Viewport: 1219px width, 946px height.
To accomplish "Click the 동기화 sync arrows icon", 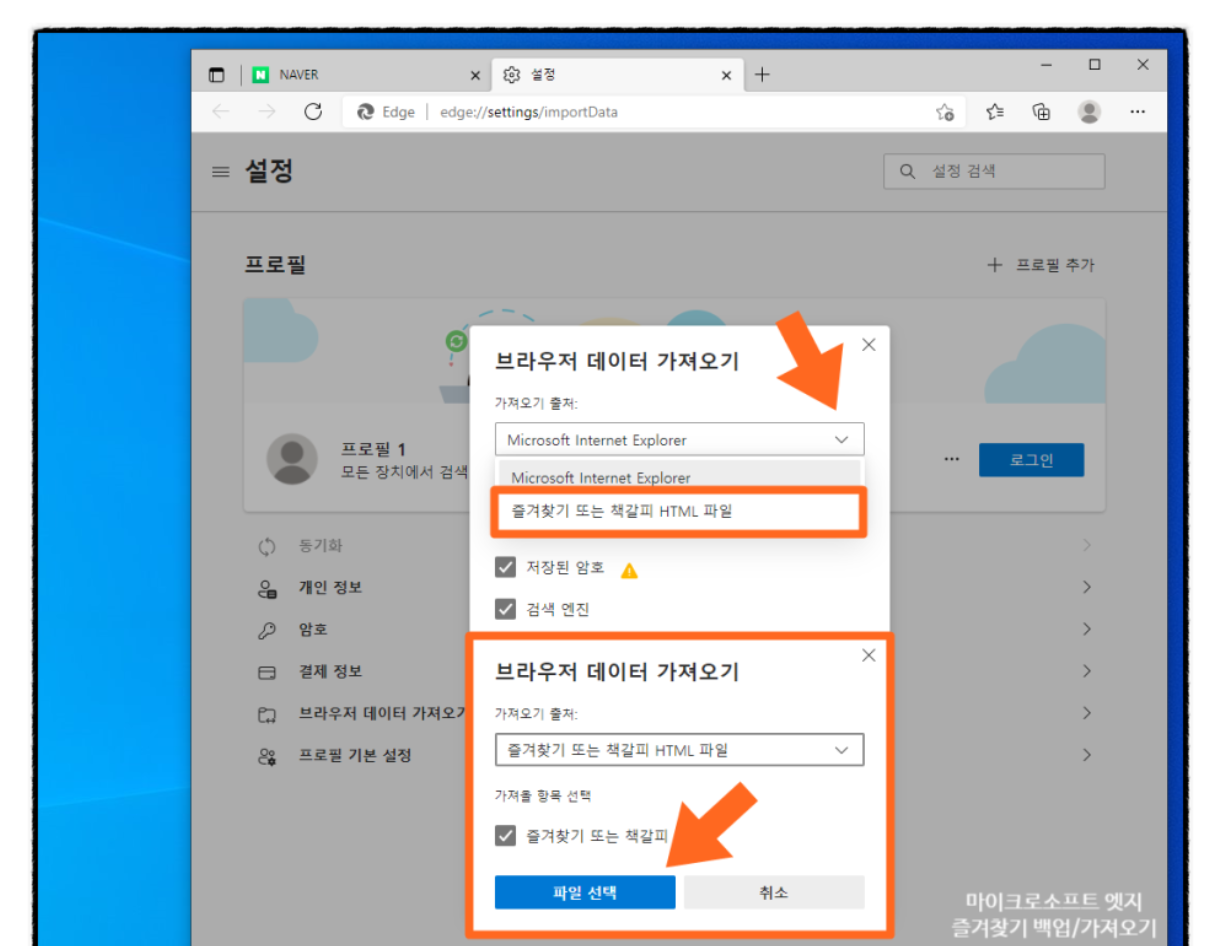I will coord(267,547).
